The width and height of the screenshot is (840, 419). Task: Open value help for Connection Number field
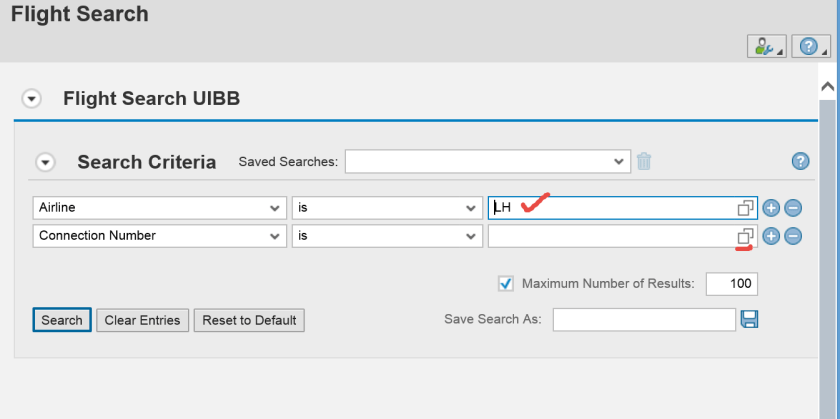click(745, 236)
